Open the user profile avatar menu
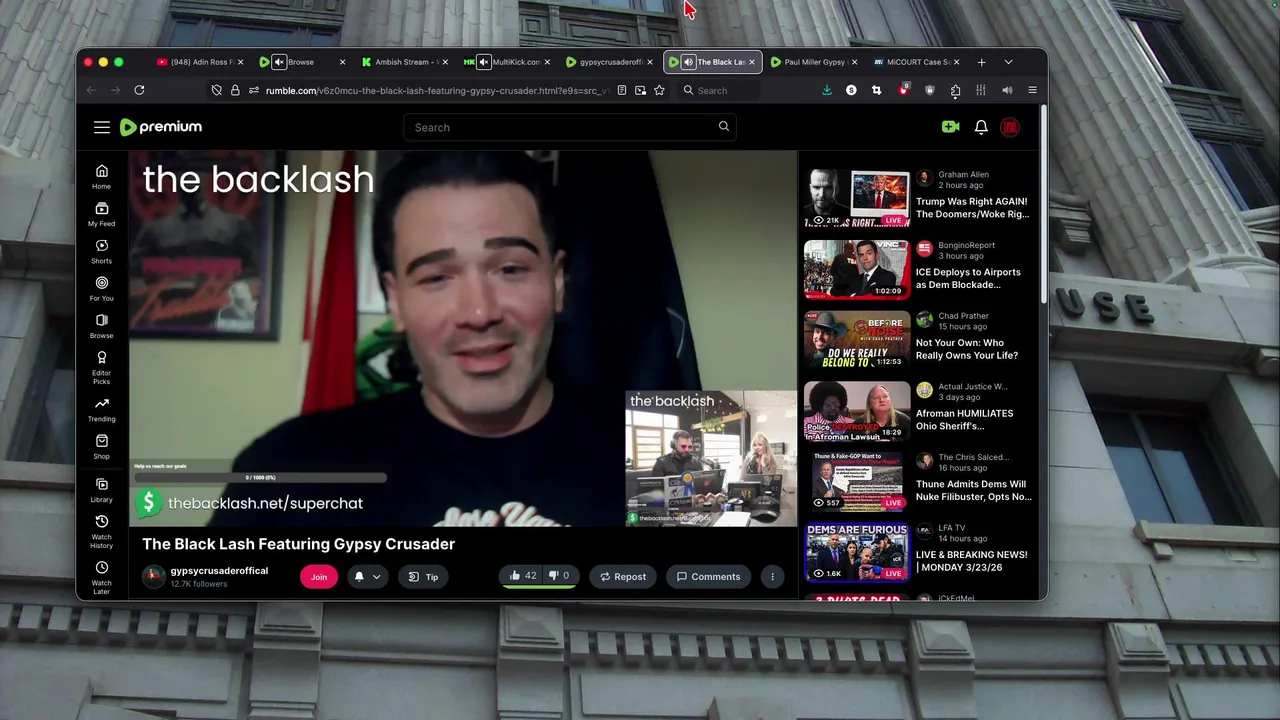This screenshot has width=1280, height=720. coord(1010,127)
